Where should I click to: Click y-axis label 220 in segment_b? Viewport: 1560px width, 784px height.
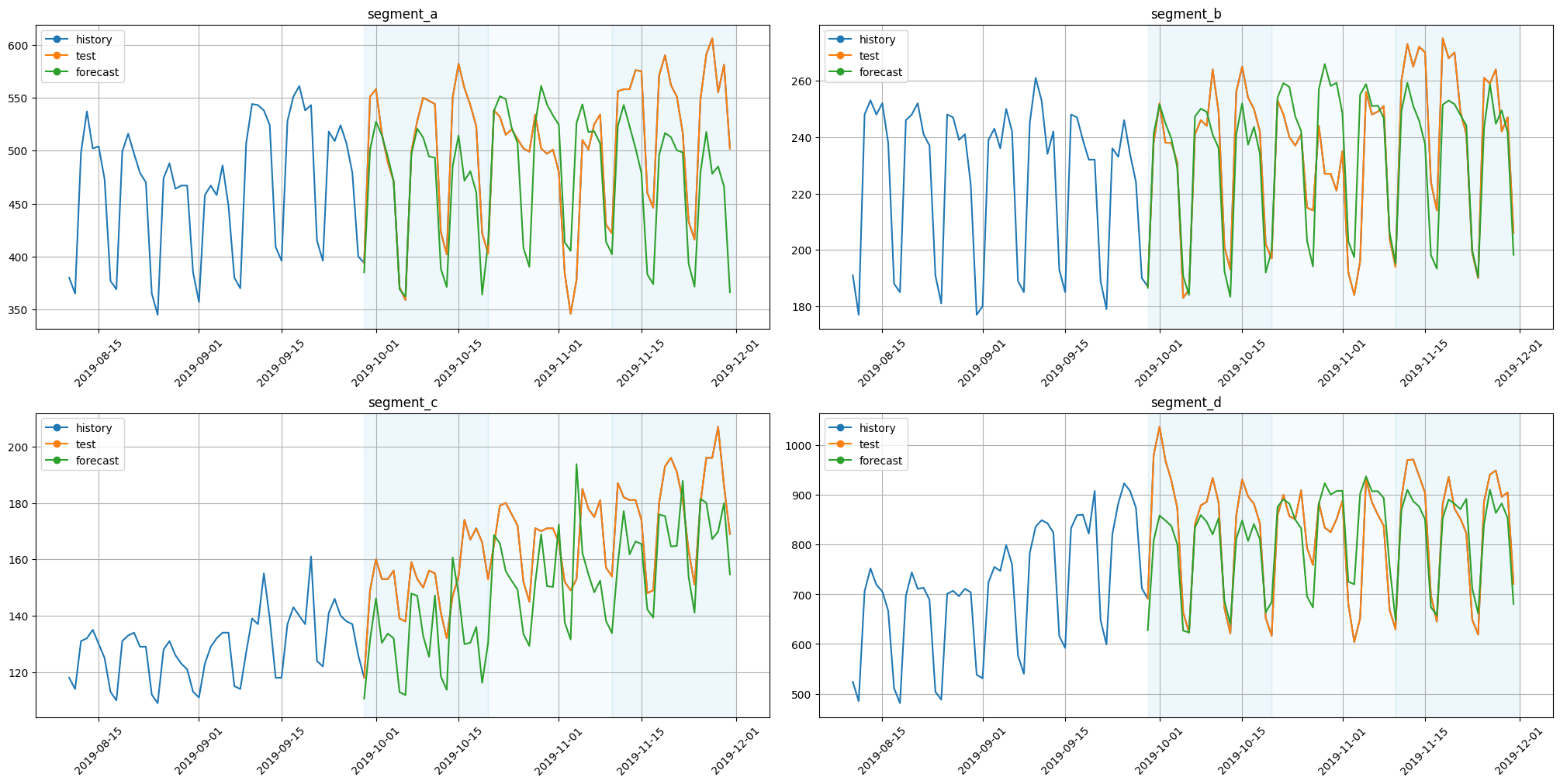[804, 195]
